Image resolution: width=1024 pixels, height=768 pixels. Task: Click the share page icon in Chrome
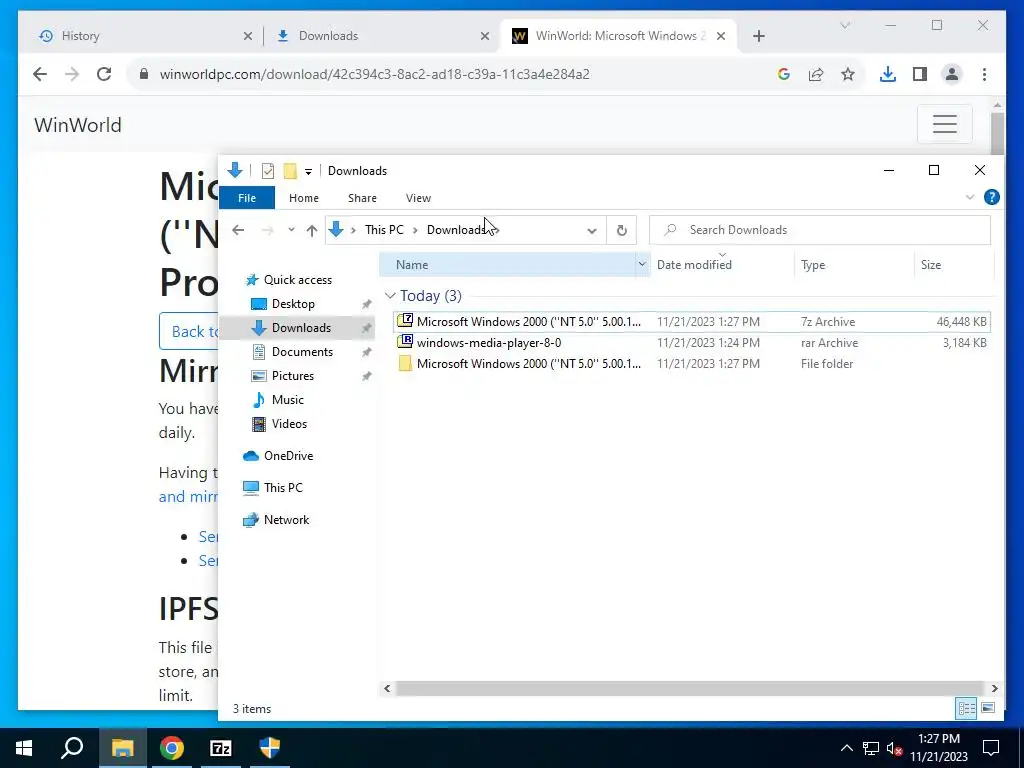(816, 74)
